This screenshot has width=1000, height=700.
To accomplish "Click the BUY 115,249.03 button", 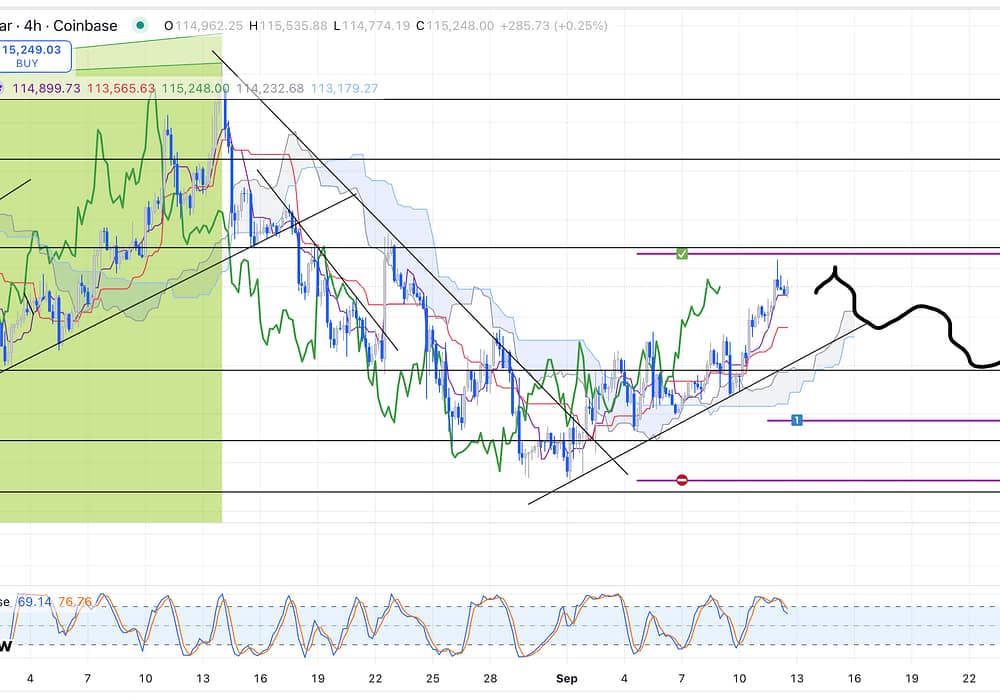I will pos(36,55).
